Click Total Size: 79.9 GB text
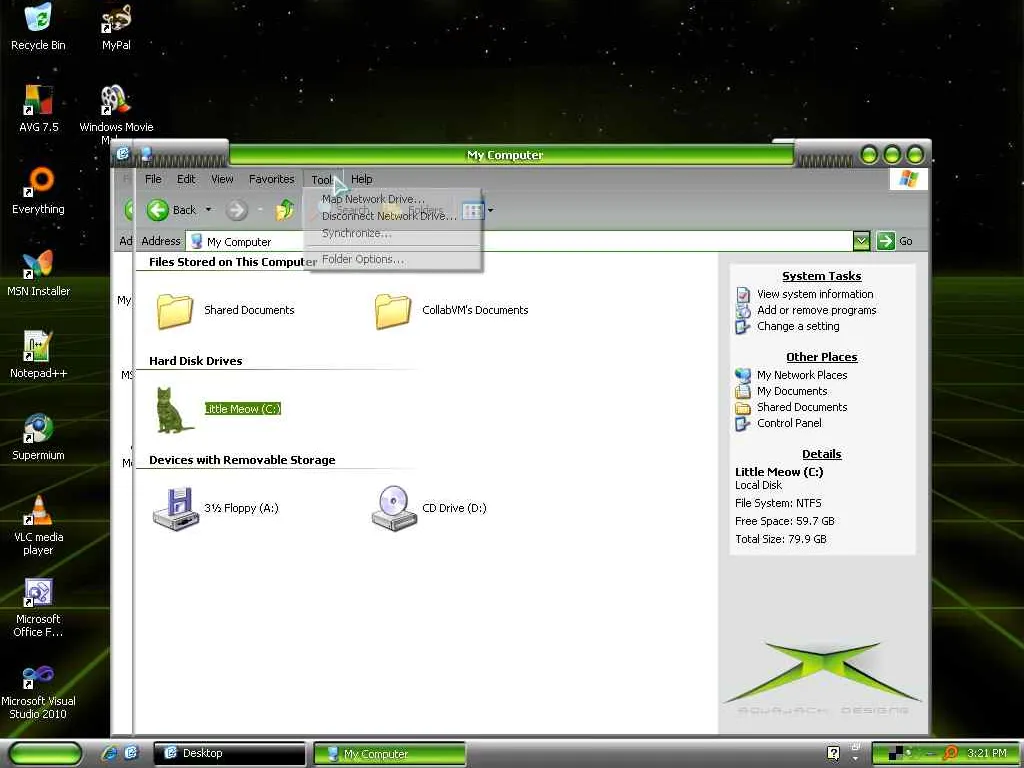This screenshot has height=768, width=1024. pos(780,539)
